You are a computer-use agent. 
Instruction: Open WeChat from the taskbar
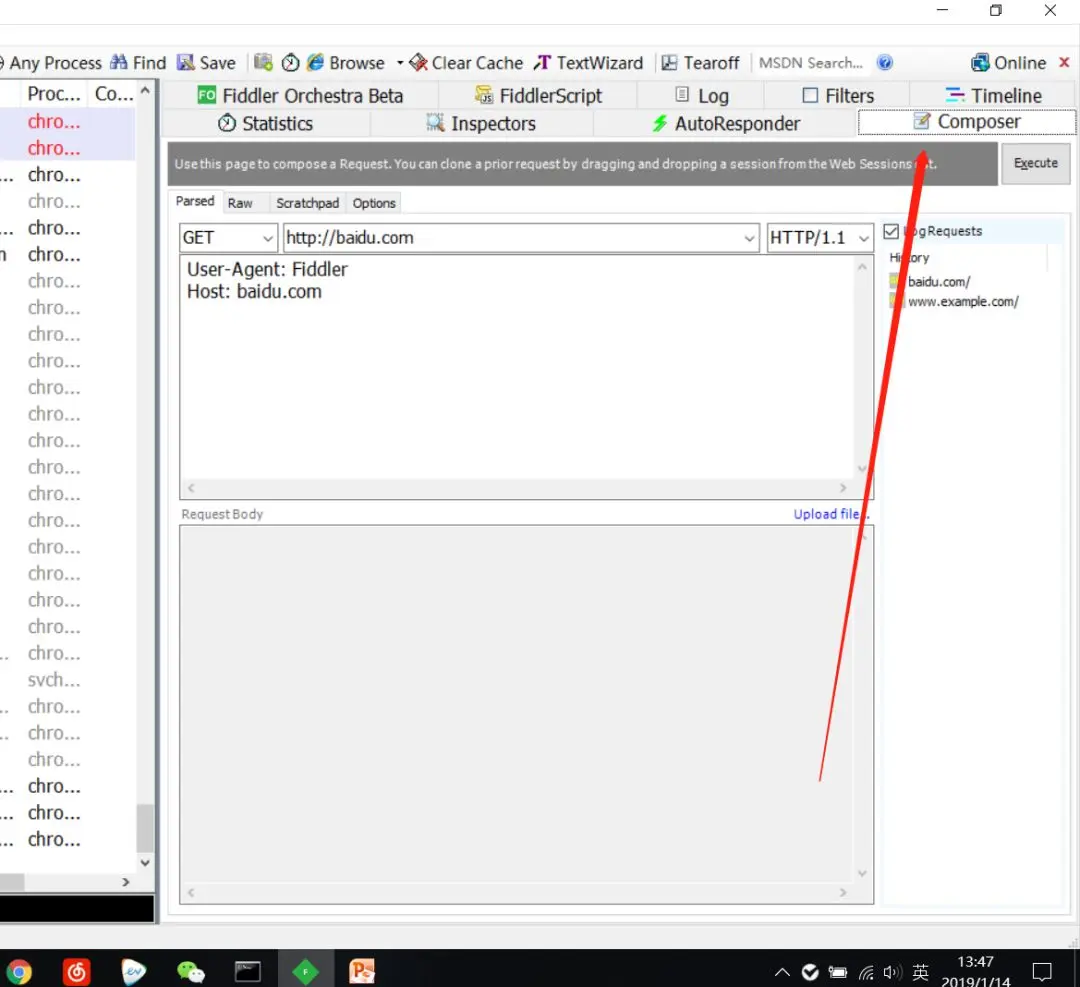tap(191, 972)
